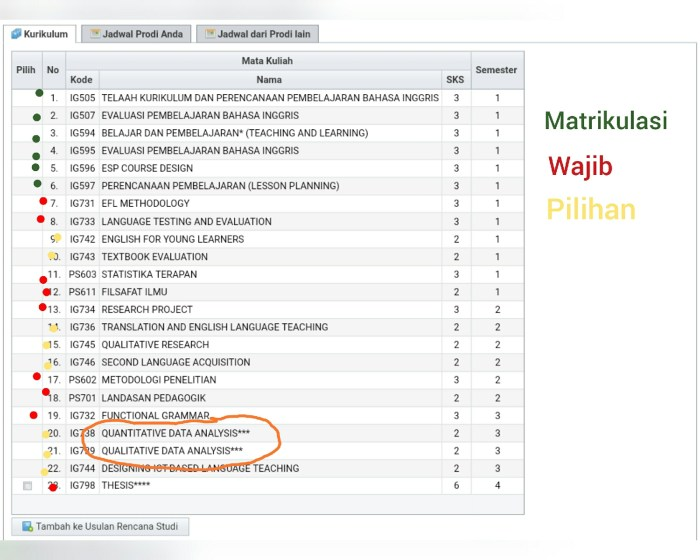Select QUANTITATIVE DATA ANALYSIS course
Screen dimensions: 700x560
tap(175, 433)
